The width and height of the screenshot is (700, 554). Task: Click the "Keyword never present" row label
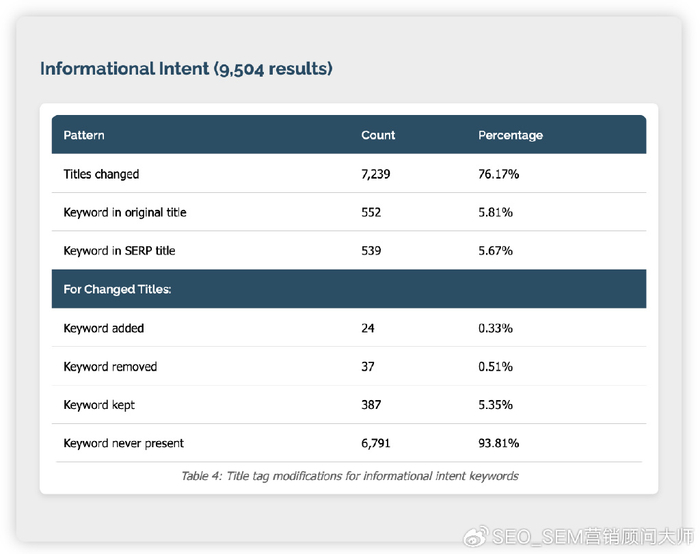coord(123,443)
